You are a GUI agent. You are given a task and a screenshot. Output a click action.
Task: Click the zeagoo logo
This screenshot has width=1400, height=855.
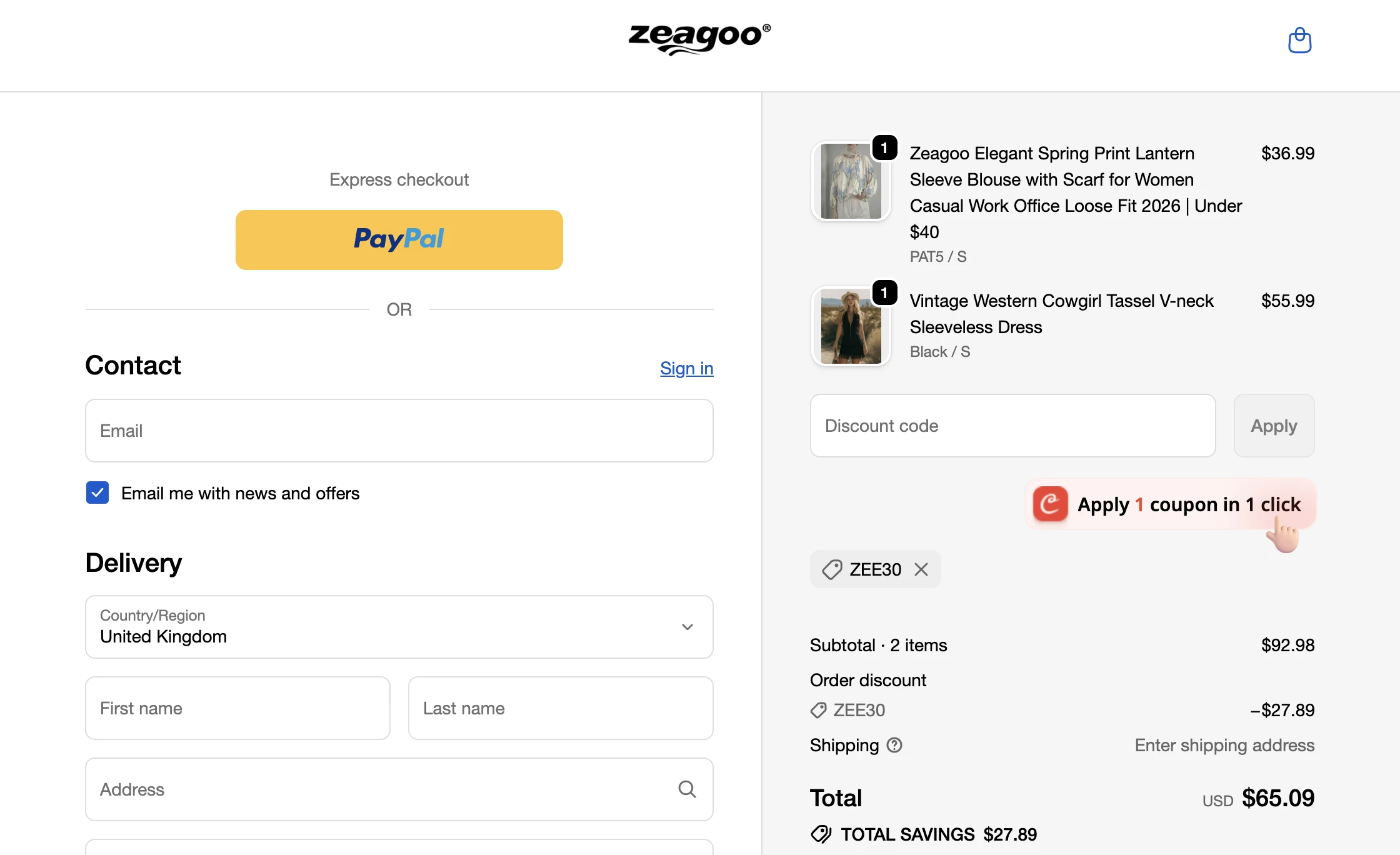[699, 39]
